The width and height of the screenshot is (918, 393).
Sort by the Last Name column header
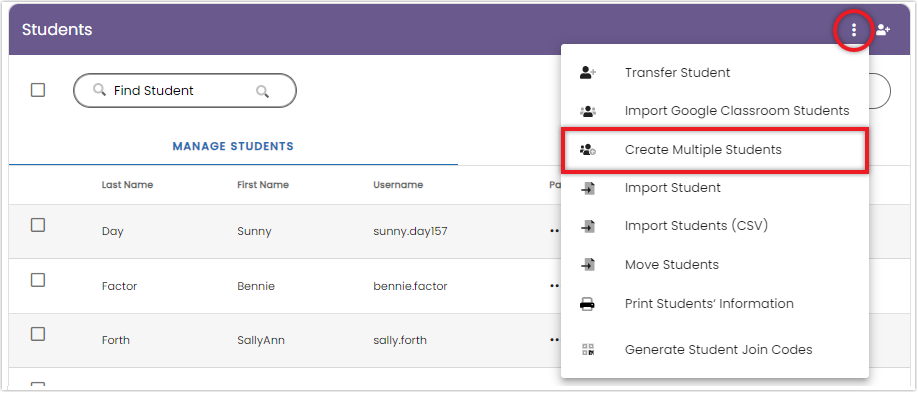coord(127,185)
